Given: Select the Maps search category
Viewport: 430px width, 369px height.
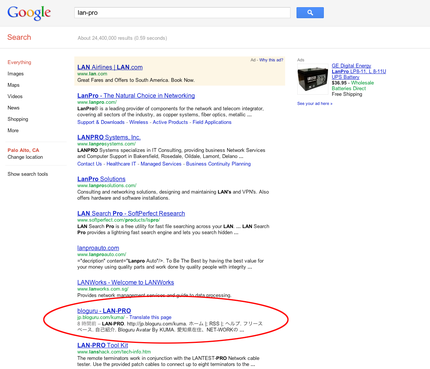Looking at the screenshot, I should 14,85.
